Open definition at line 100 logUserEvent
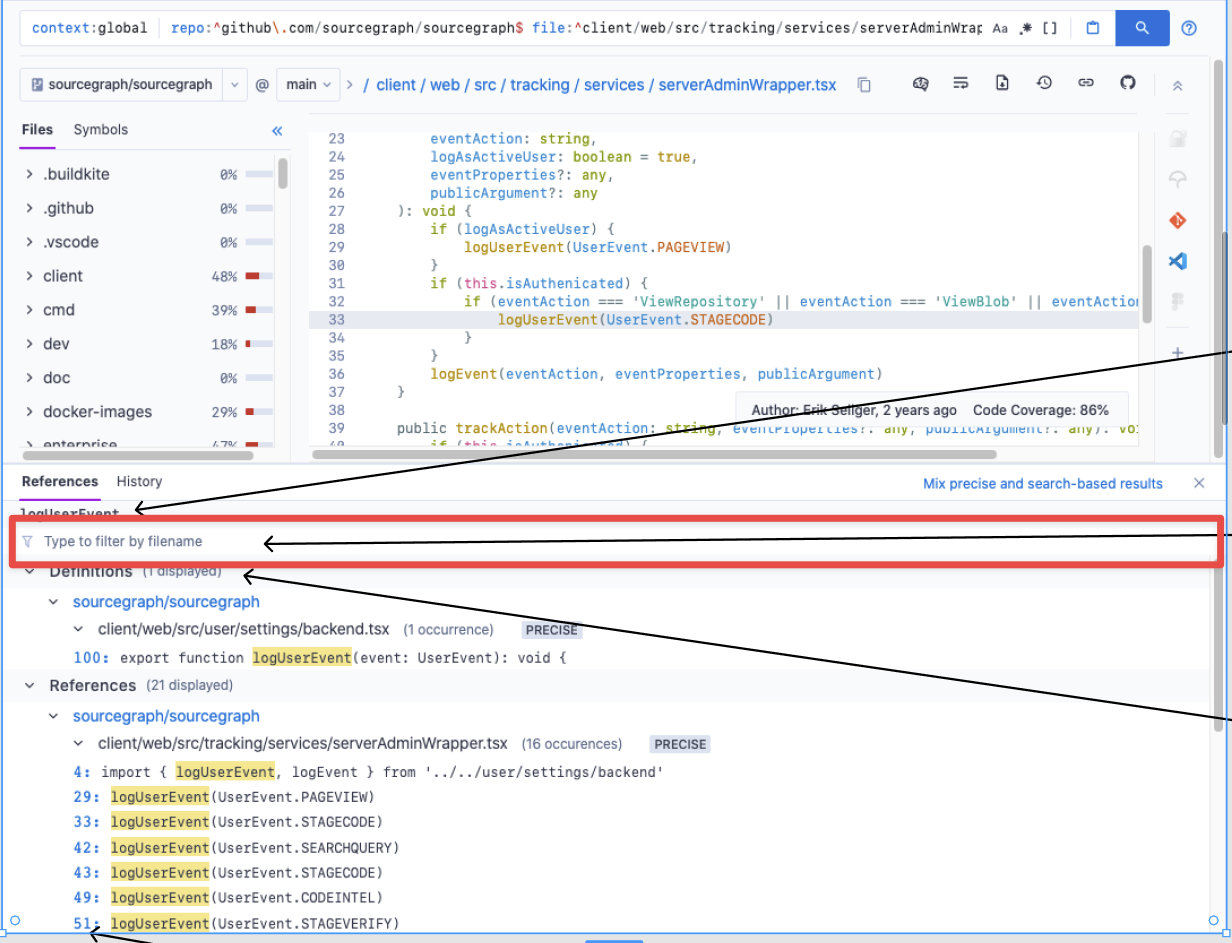1232x943 pixels. coord(320,658)
